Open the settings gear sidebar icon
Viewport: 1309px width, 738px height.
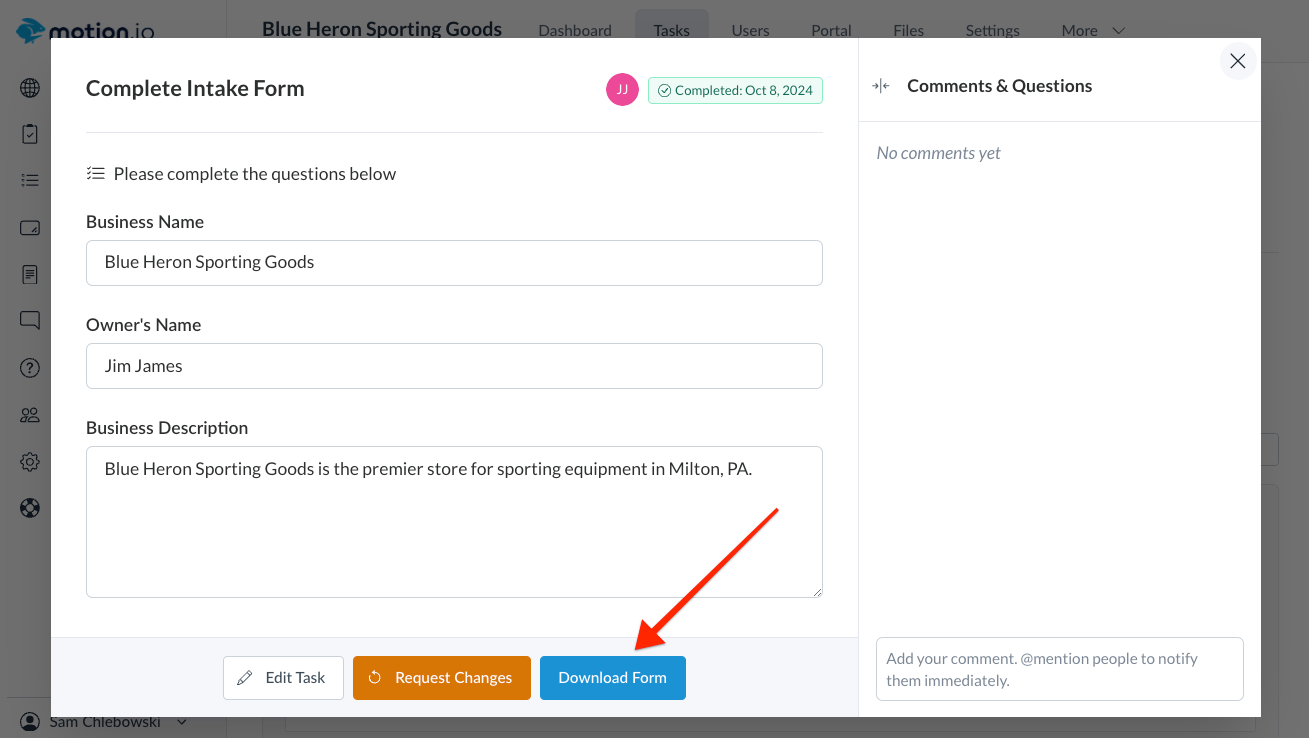pyautogui.click(x=30, y=462)
